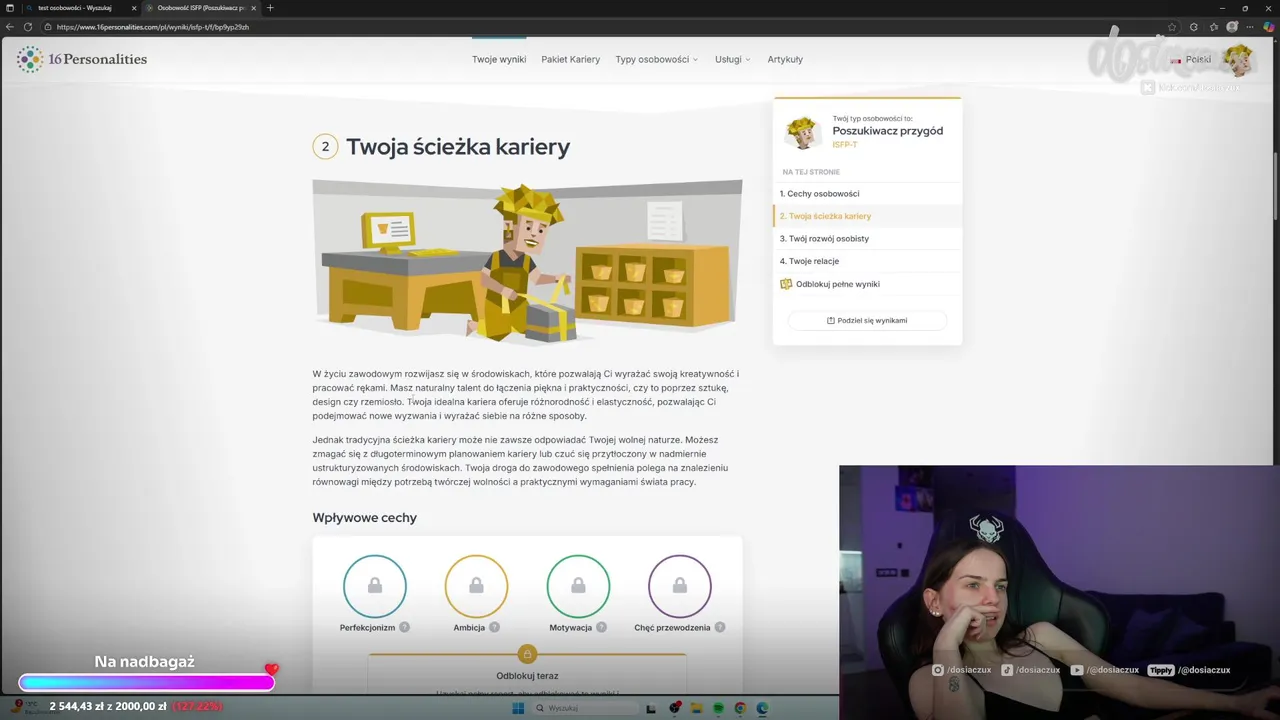The height and width of the screenshot is (720, 1280).
Task: Click the gold padlock above Odblokuj teraz
Action: point(527,654)
